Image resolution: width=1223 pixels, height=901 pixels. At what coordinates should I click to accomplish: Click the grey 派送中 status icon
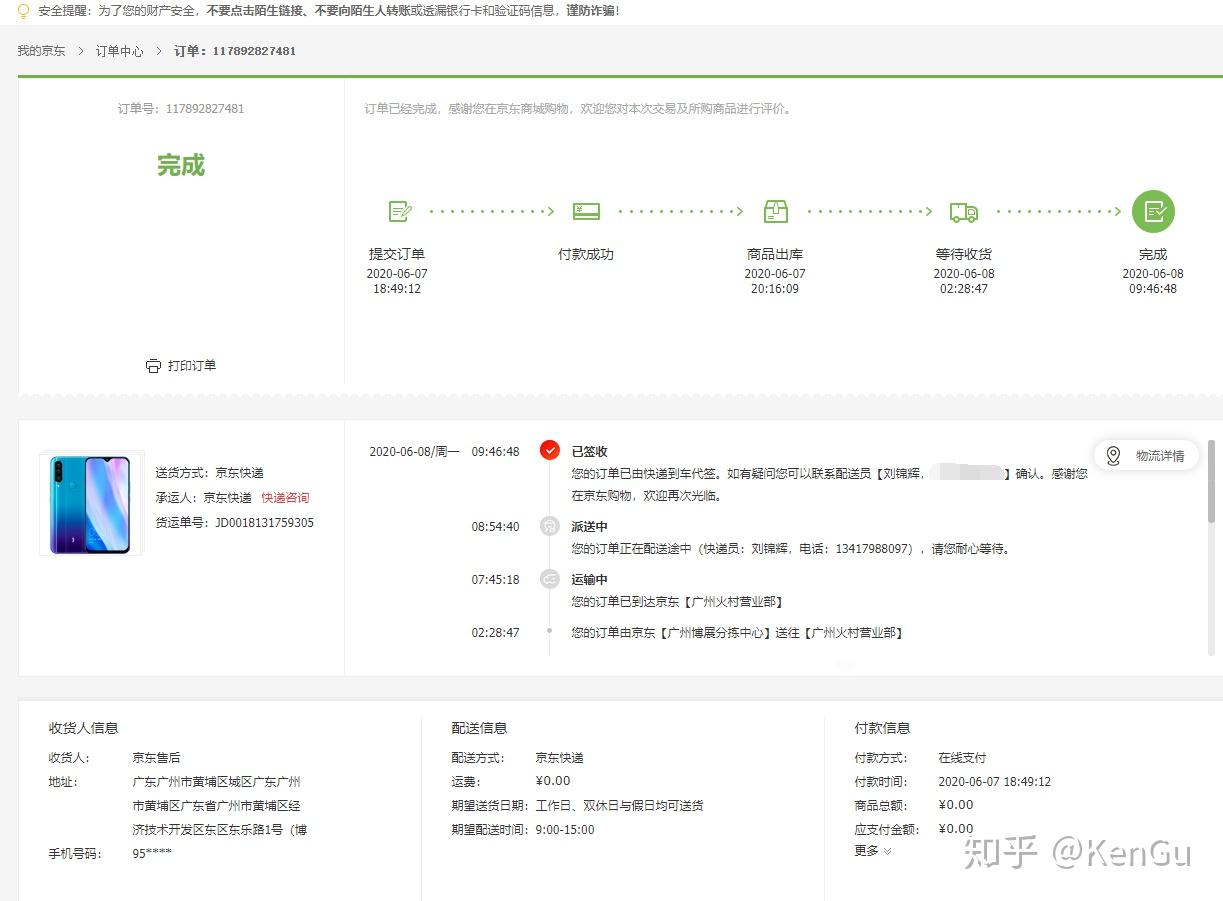pos(549,526)
